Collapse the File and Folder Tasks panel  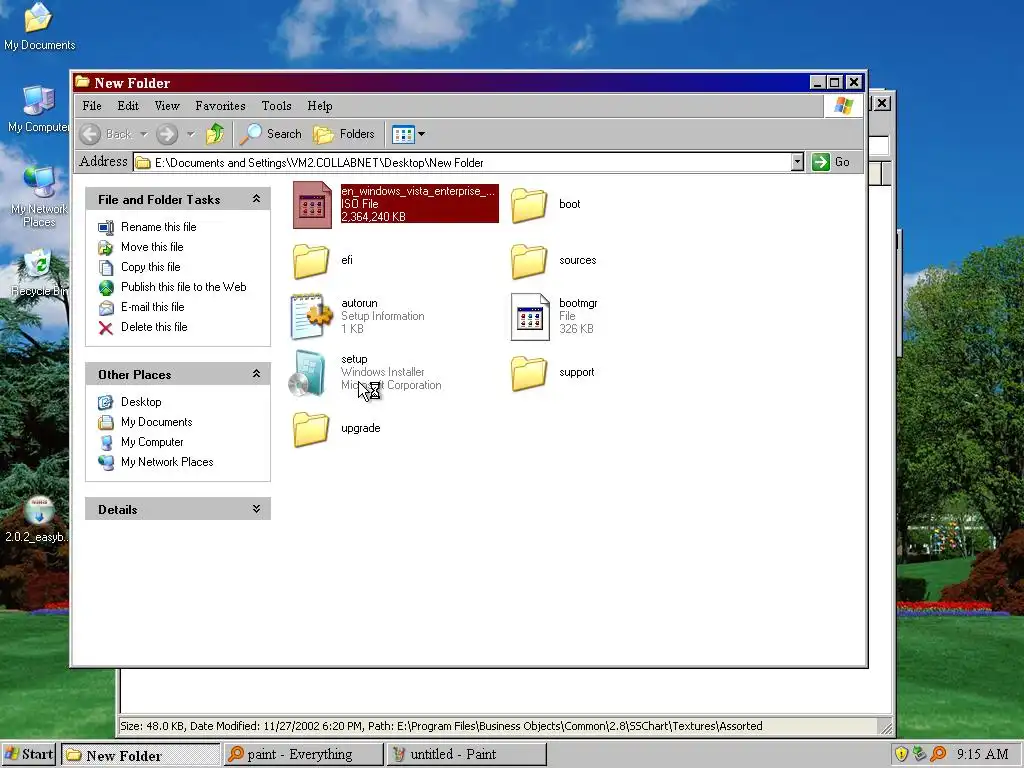tap(257, 199)
